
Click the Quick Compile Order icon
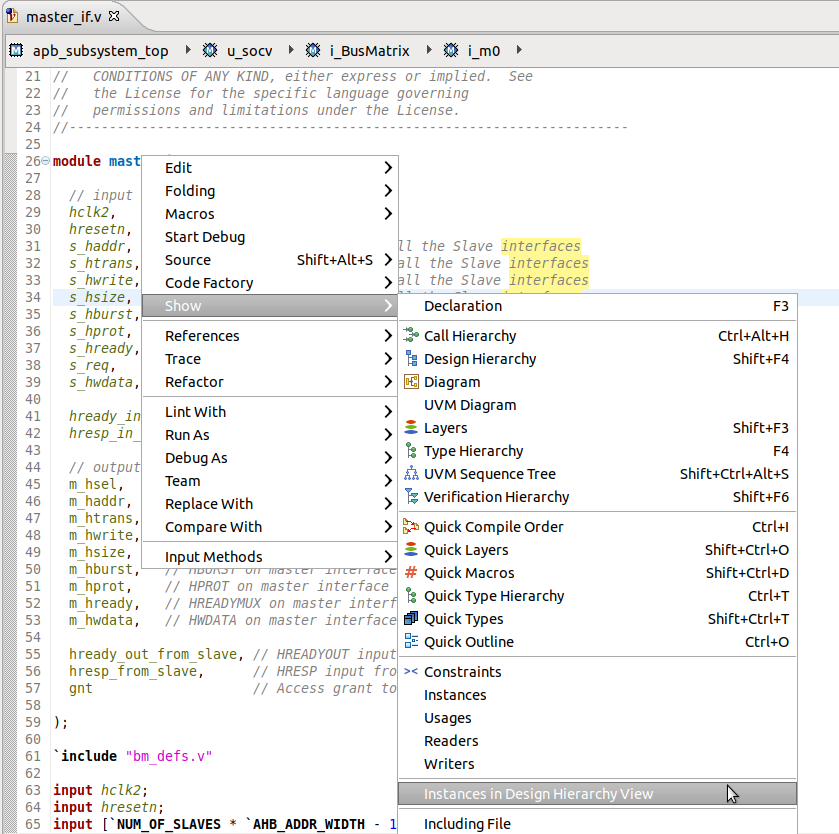410,526
